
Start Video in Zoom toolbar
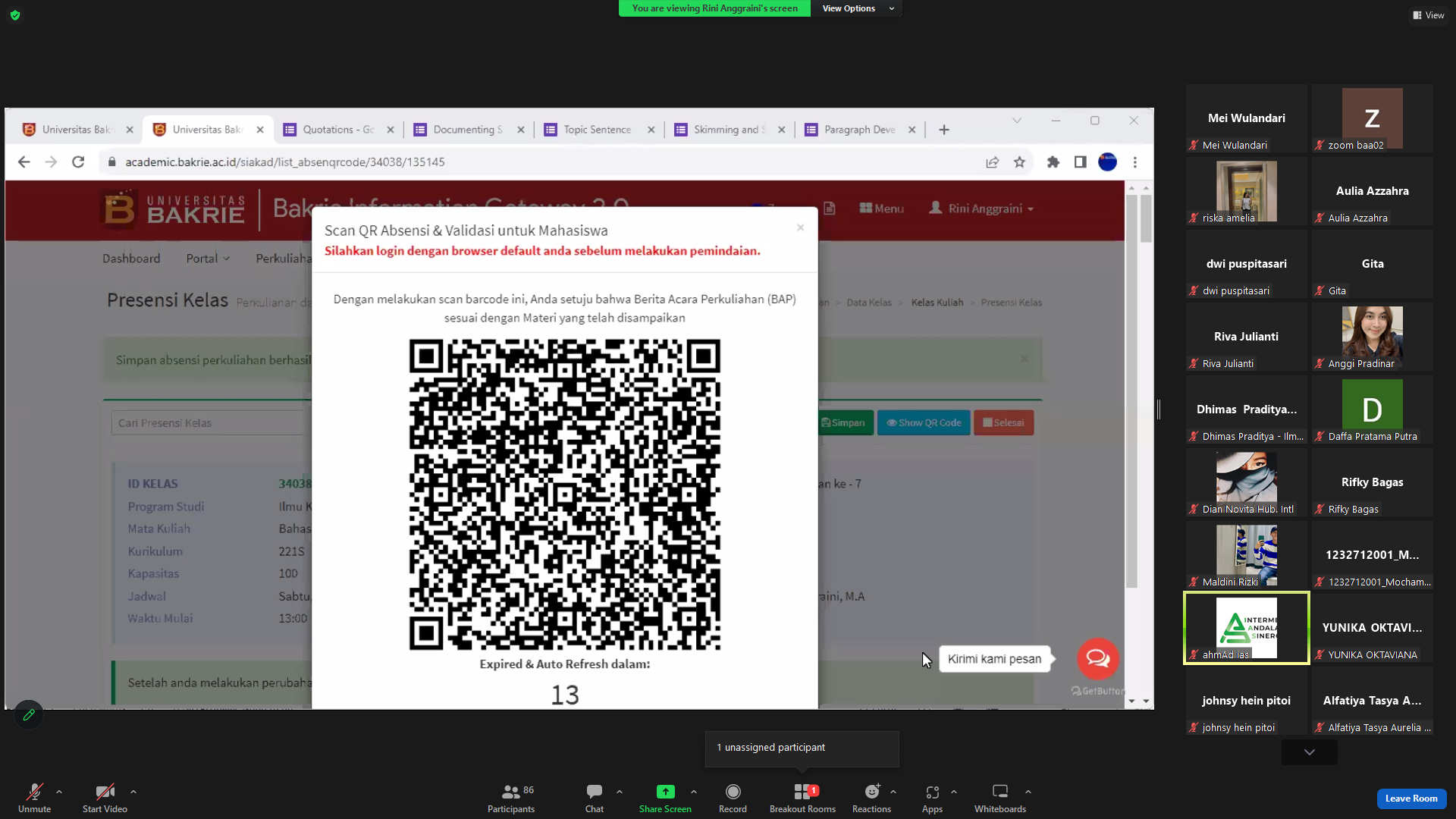[x=105, y=798]
